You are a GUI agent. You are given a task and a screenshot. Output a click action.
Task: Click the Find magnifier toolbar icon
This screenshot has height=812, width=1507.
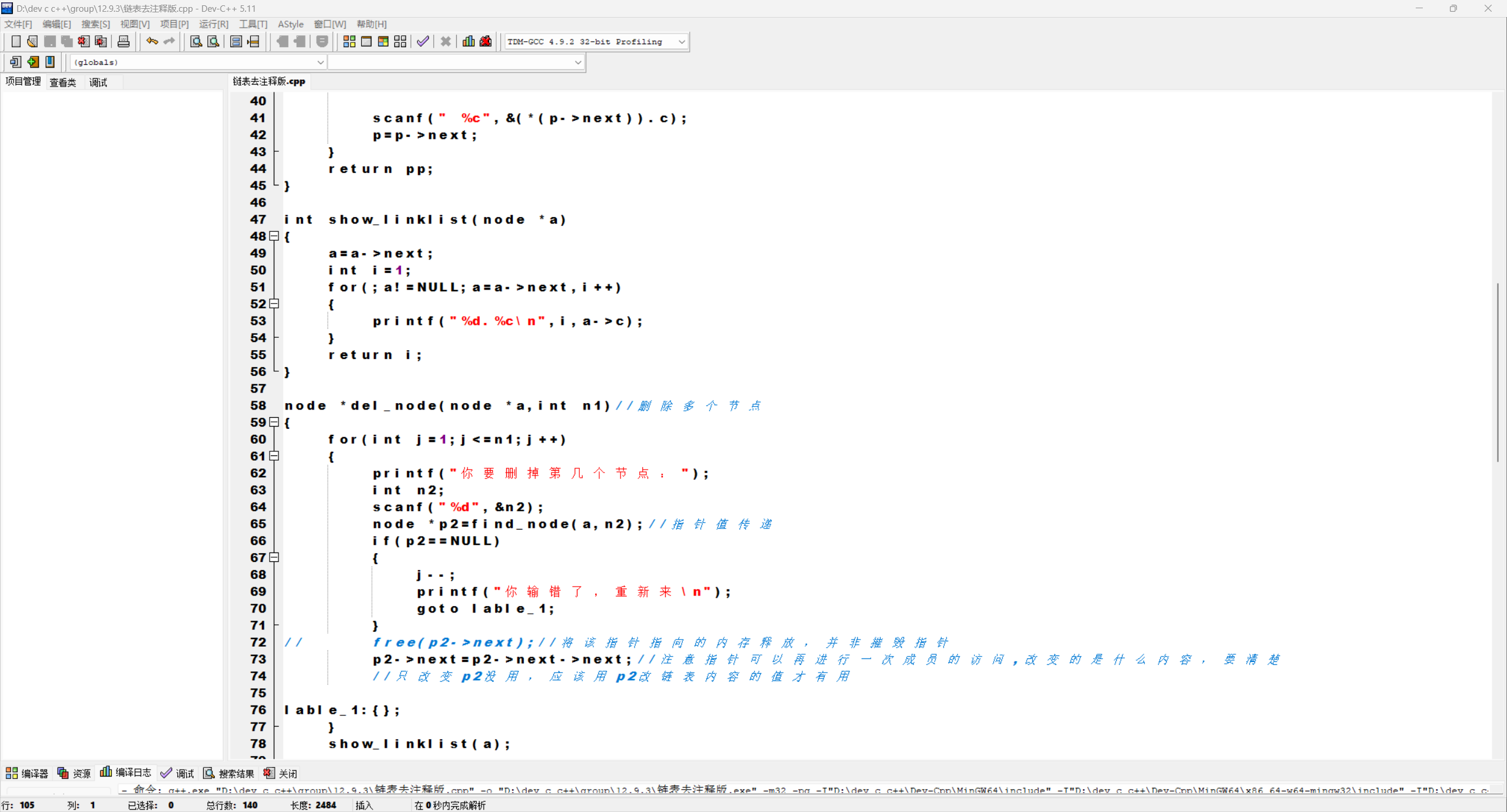[x=196, y=42]
